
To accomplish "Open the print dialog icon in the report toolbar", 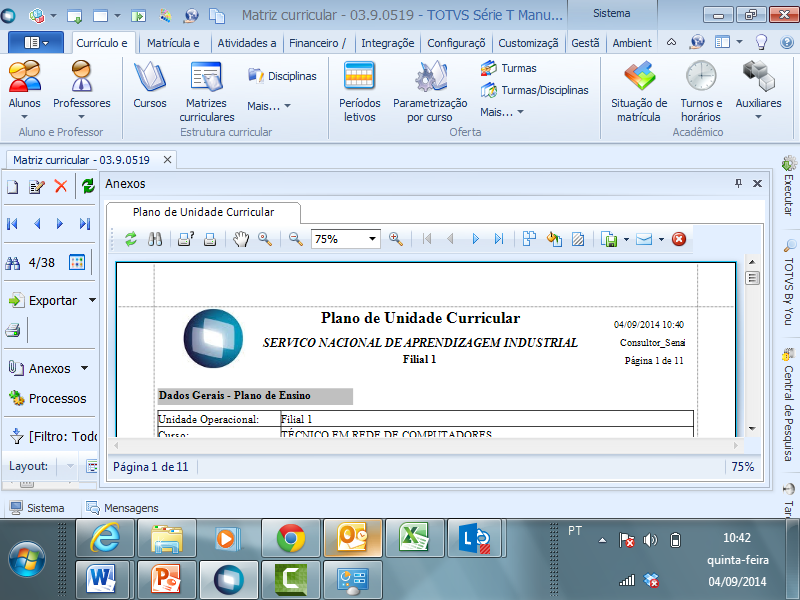I will pos(186,239).
